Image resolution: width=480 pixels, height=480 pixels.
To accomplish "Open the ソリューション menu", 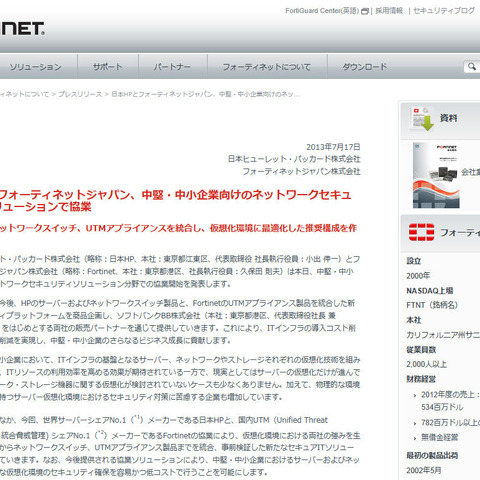I will (x=35, y=67).
